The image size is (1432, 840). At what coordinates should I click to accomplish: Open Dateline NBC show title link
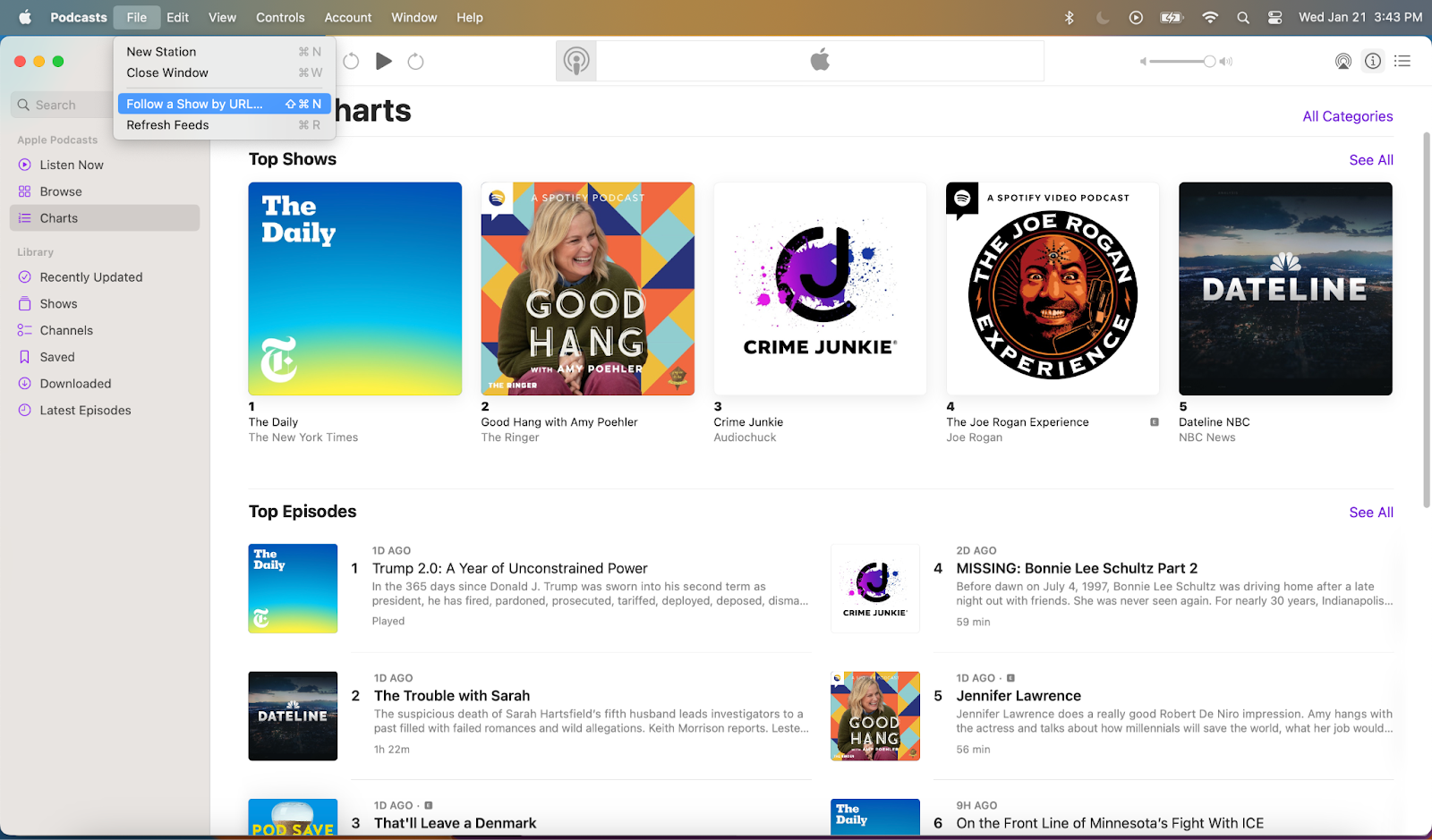(1215, 422)
